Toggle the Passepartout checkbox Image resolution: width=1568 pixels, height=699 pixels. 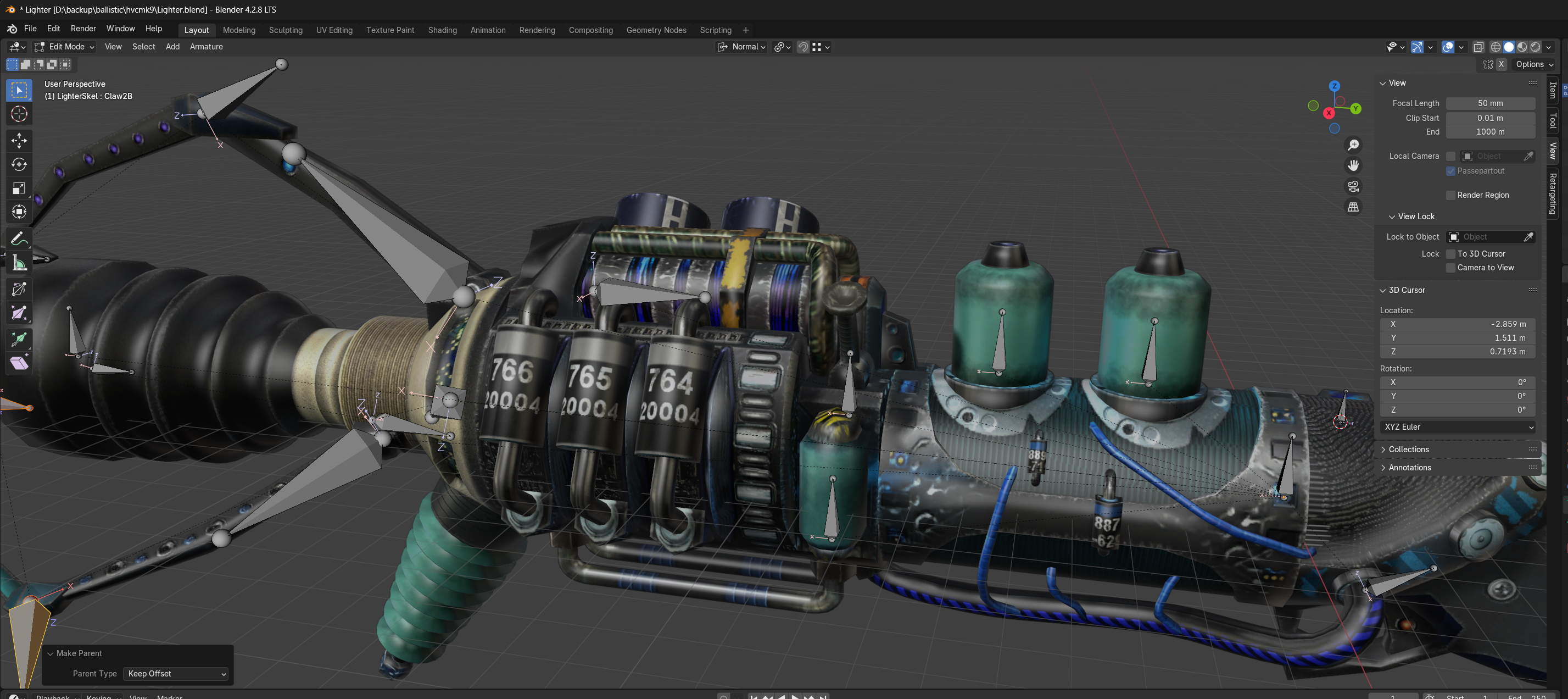pyautogui.click(x=1450, y=171)
